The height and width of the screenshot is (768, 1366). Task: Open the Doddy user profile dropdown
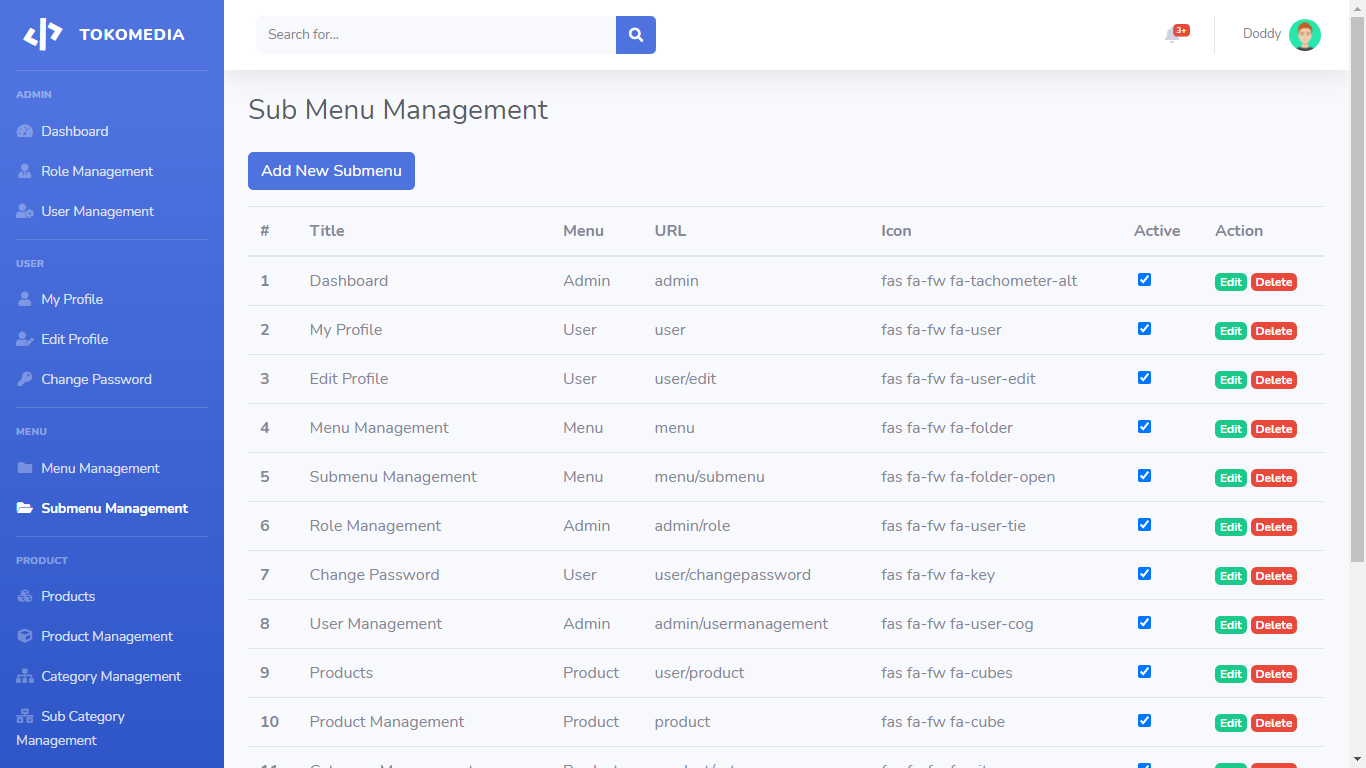(1281, 35)
